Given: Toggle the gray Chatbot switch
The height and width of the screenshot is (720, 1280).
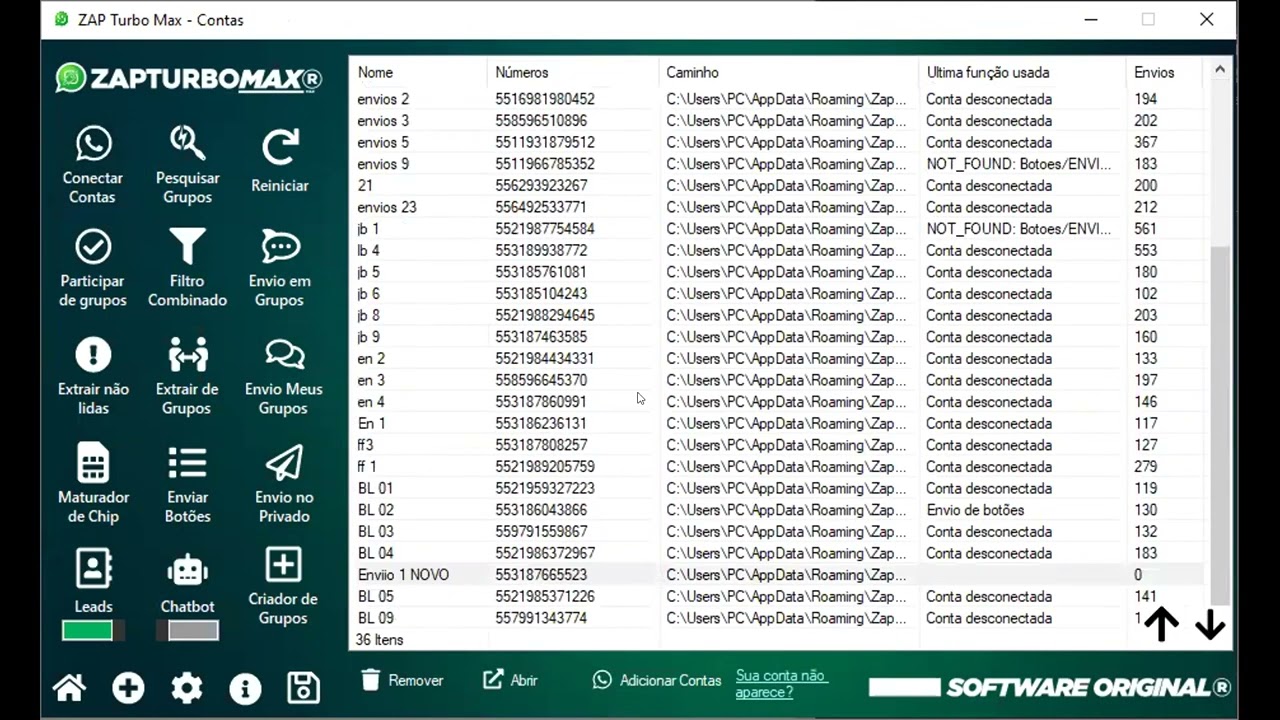Looking at the screenshot, I should point(187,631).
